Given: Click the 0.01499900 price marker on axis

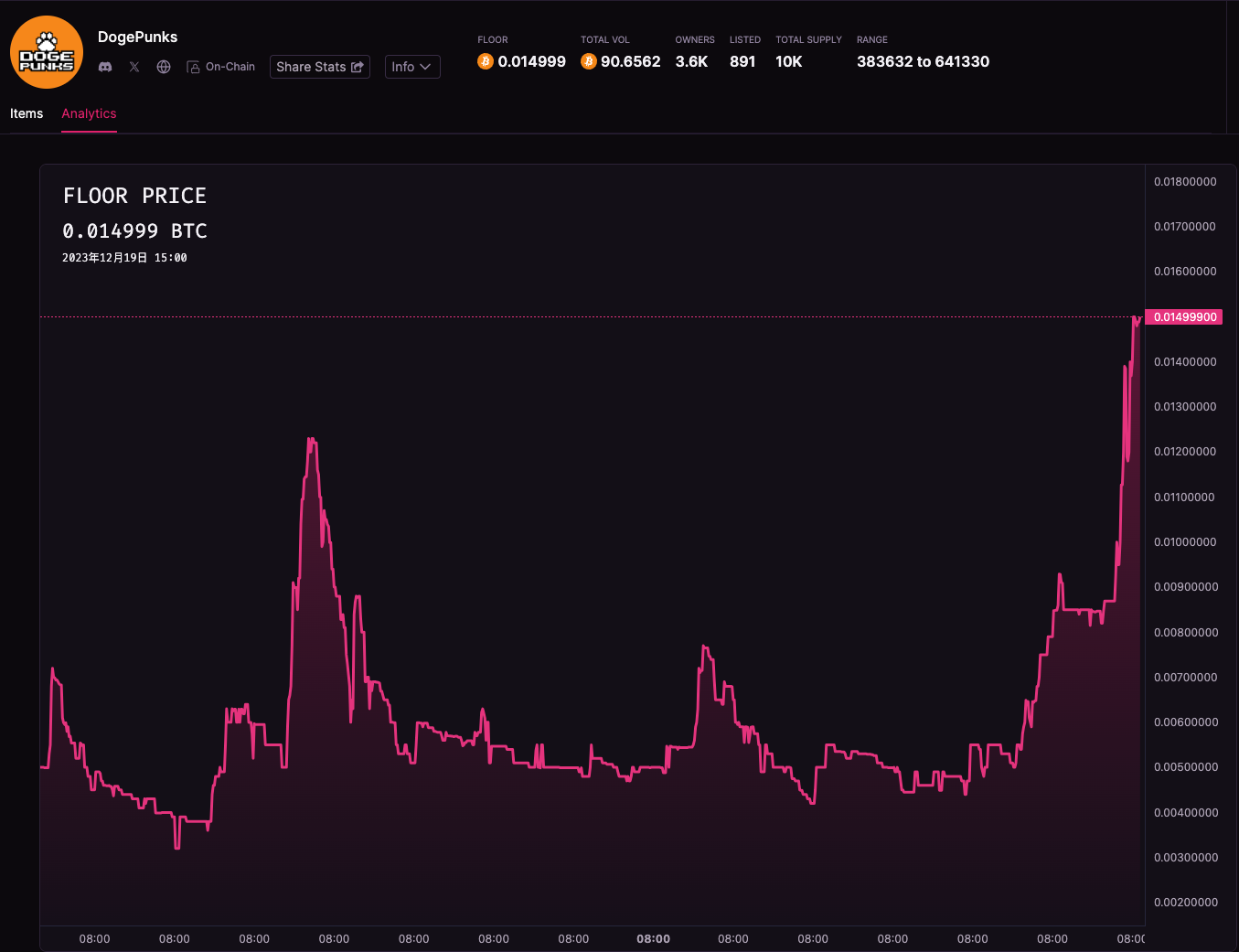Looking at the screenshot, I should pyautogui.click(x=1184, y=317).
